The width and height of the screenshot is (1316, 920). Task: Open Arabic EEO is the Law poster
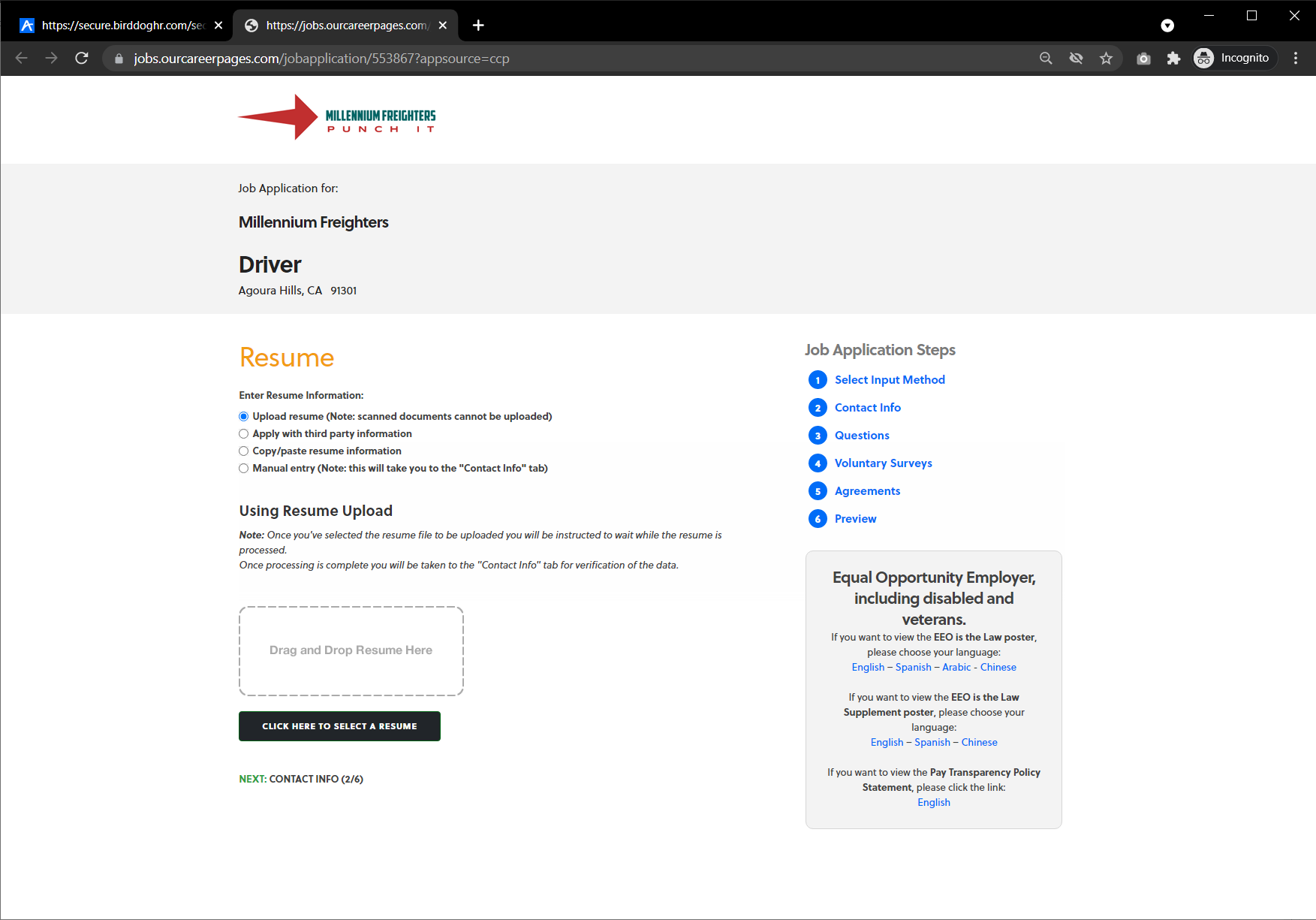coord(956,667)
